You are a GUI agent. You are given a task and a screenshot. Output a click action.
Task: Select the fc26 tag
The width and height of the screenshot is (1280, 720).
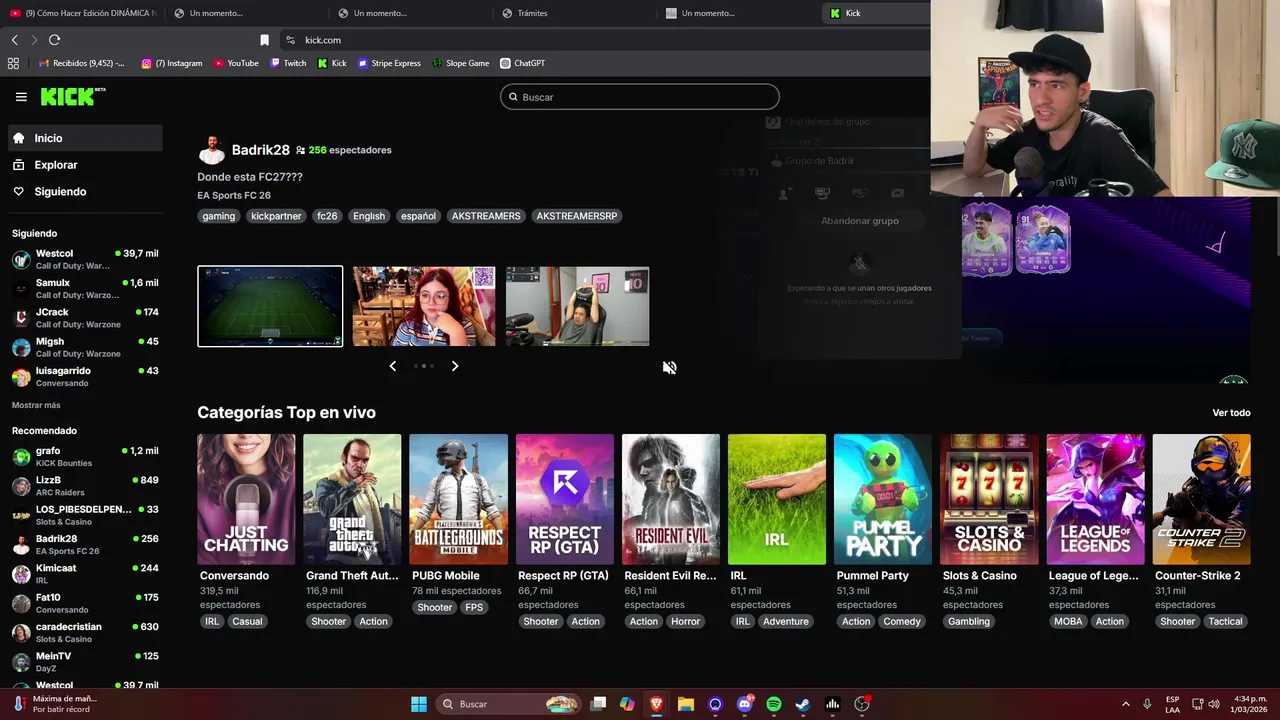coord(327,216)
